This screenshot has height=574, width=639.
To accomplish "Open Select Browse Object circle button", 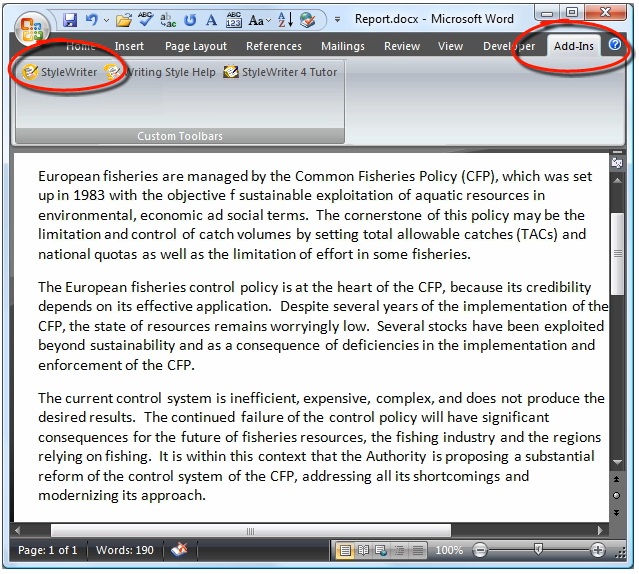I will 617,495.
